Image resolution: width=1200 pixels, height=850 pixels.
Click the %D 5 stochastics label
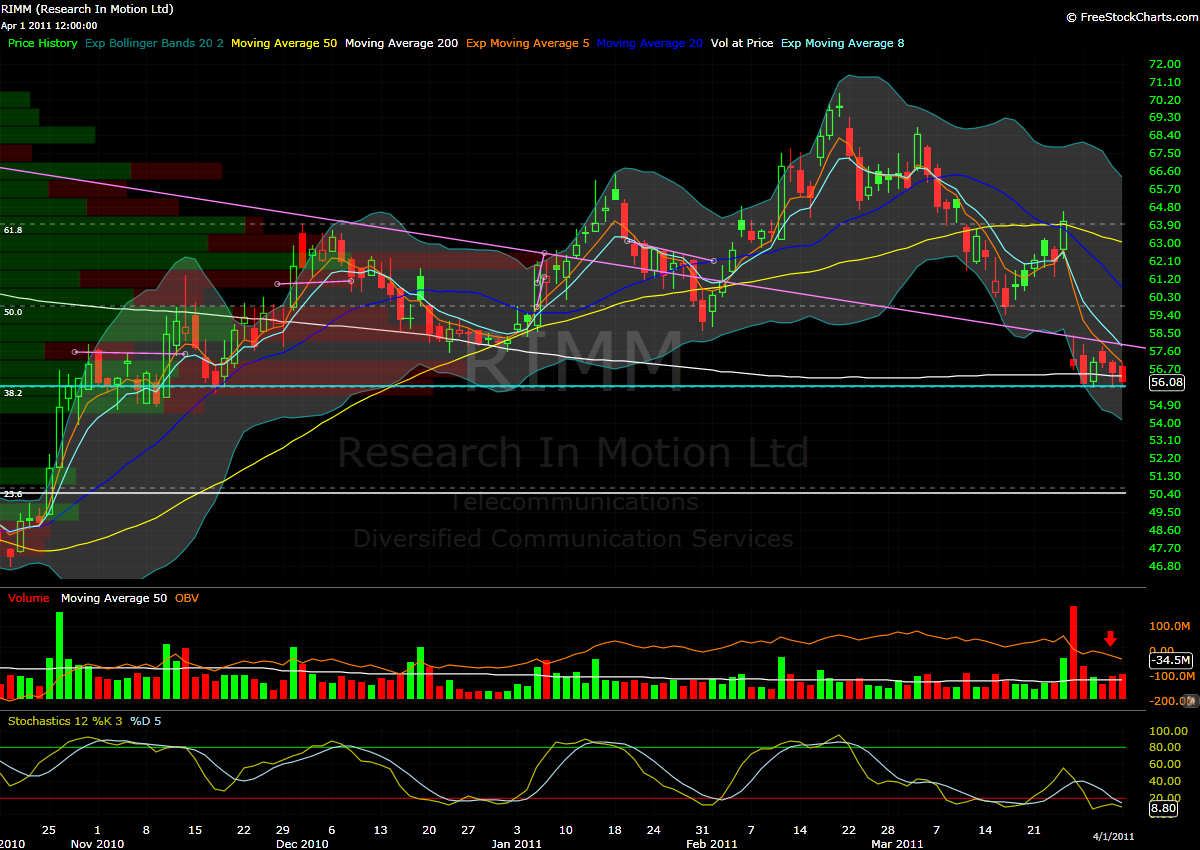tap(146, 720)
